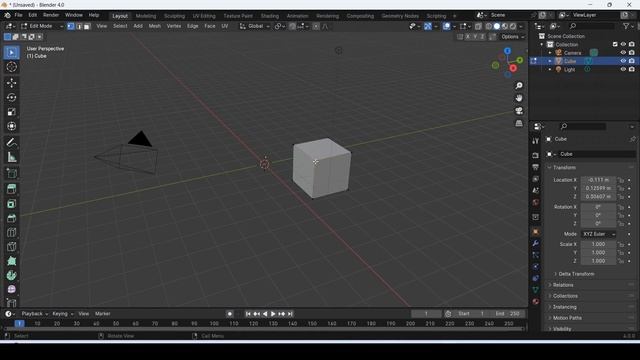This screenshot has height=360, width=640.
Task: Click the End frame 250 field
Action: pos(507,314)
